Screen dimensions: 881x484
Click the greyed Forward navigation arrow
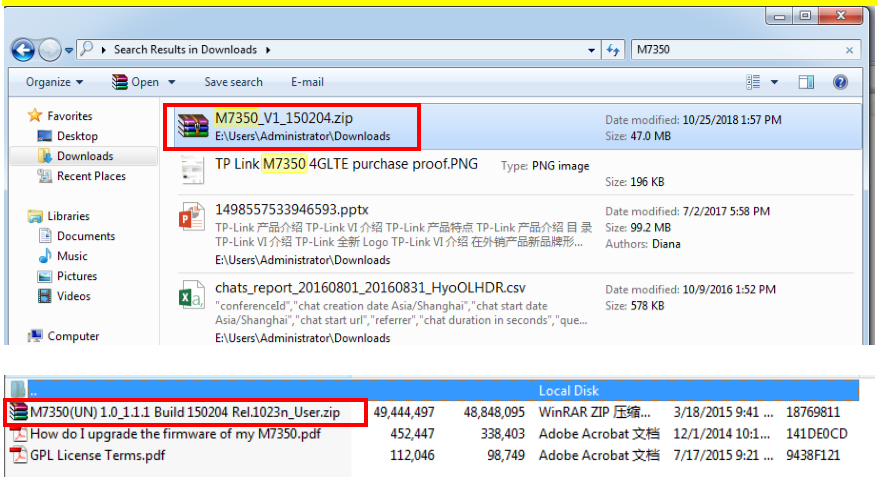pyautogui.click(x=49, y=50)
